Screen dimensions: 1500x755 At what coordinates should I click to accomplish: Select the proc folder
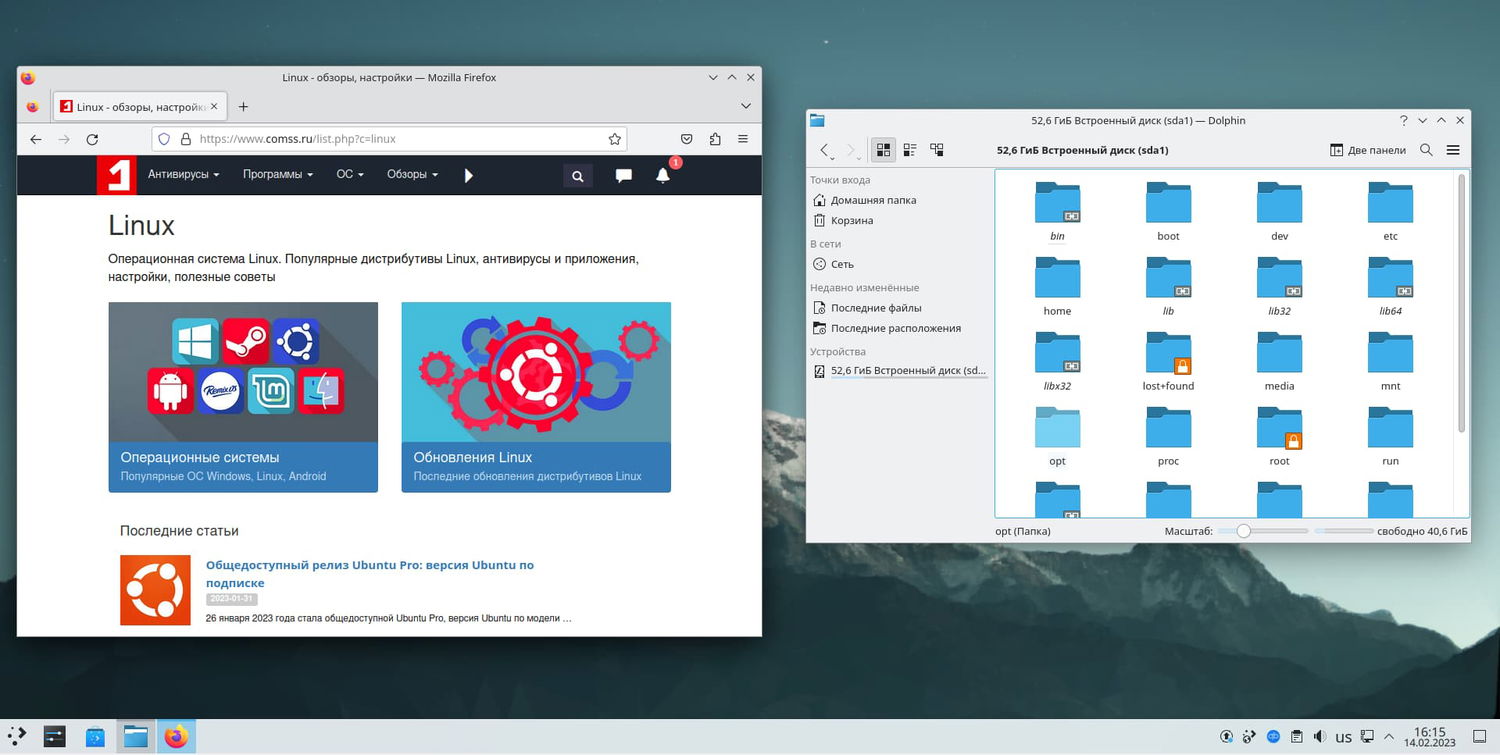(x=1168, y=437)
